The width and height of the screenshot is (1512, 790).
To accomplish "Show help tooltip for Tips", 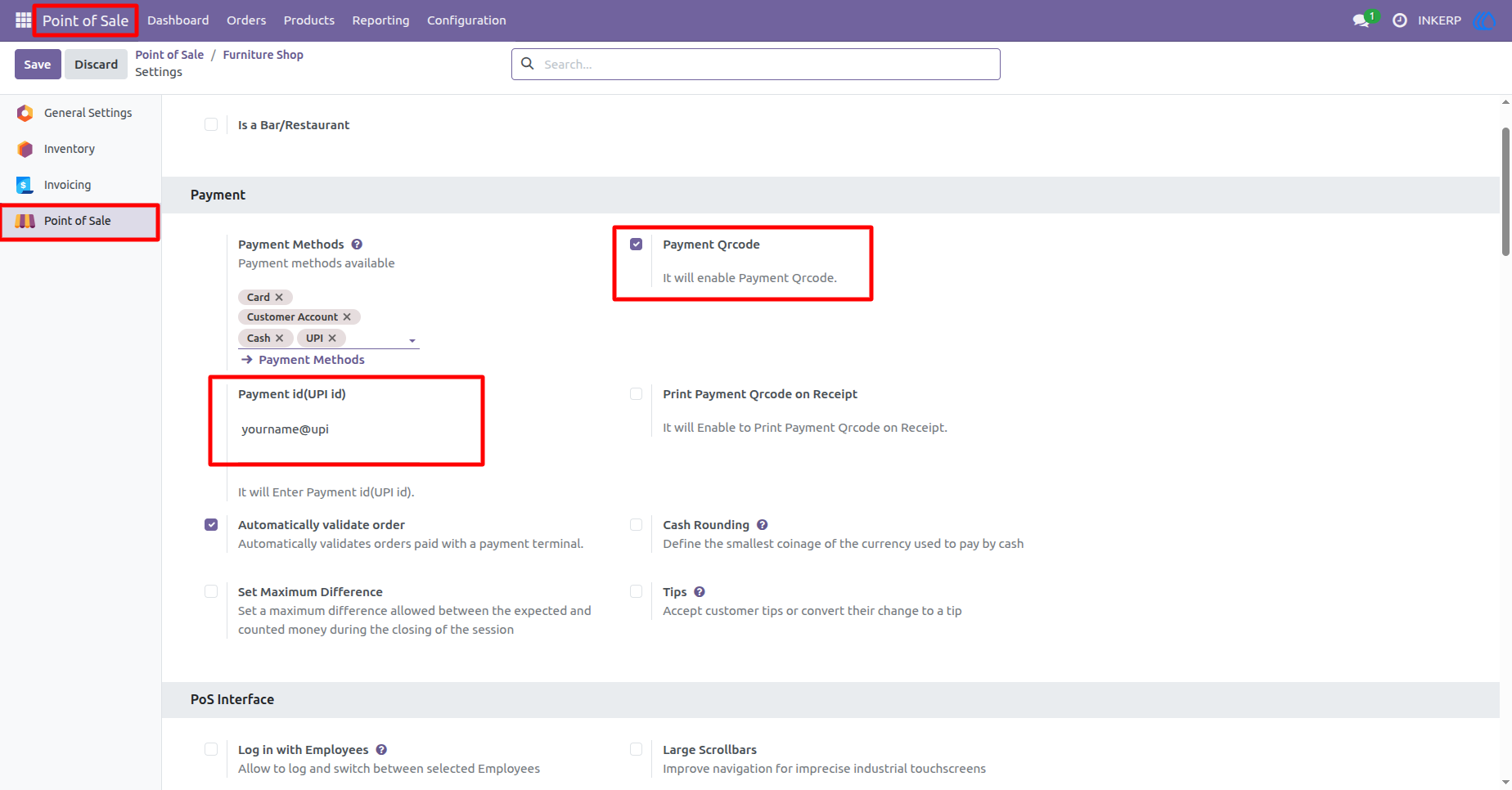I will point(700,592).
